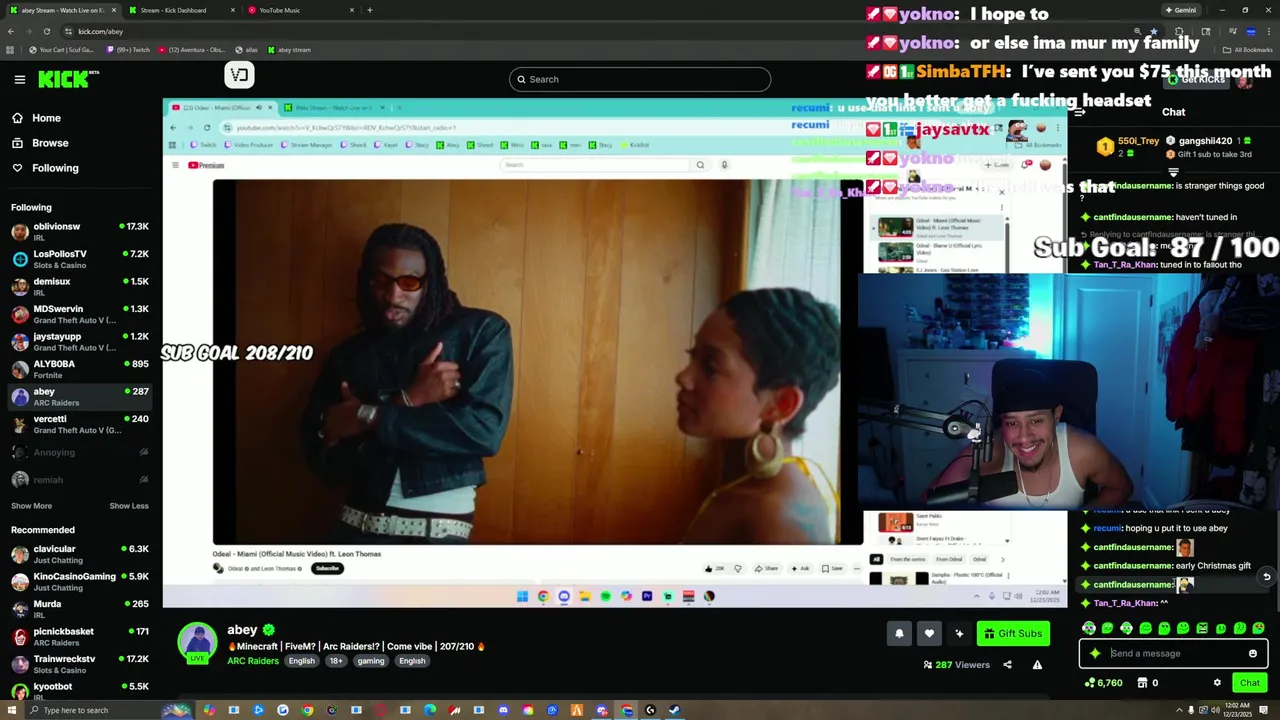Focus the Send a message input
Viewport: 1280px width, 720px height.
1172,653
